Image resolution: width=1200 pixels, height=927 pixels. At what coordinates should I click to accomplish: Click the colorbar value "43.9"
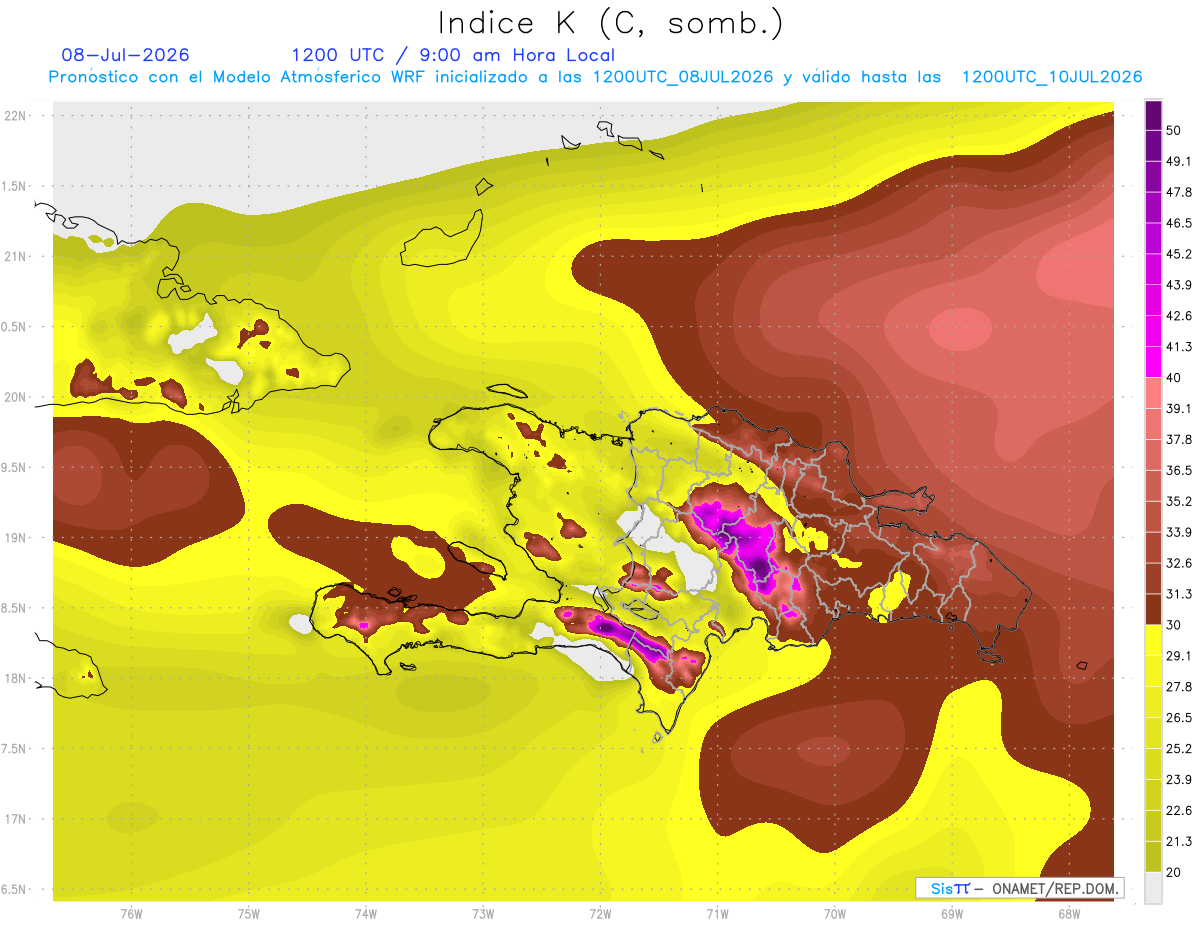[x=1180, y=285]
